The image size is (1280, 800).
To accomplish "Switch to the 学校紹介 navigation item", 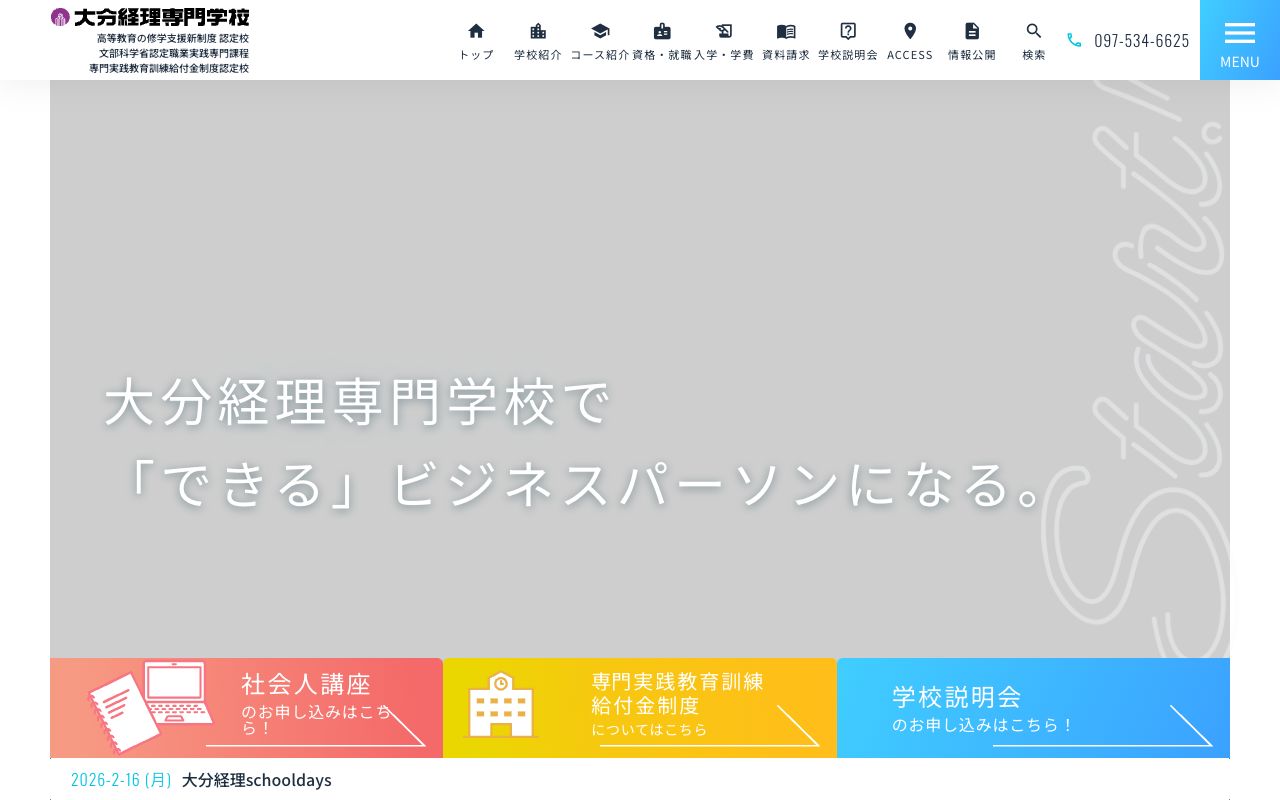I will click(537, 42).
